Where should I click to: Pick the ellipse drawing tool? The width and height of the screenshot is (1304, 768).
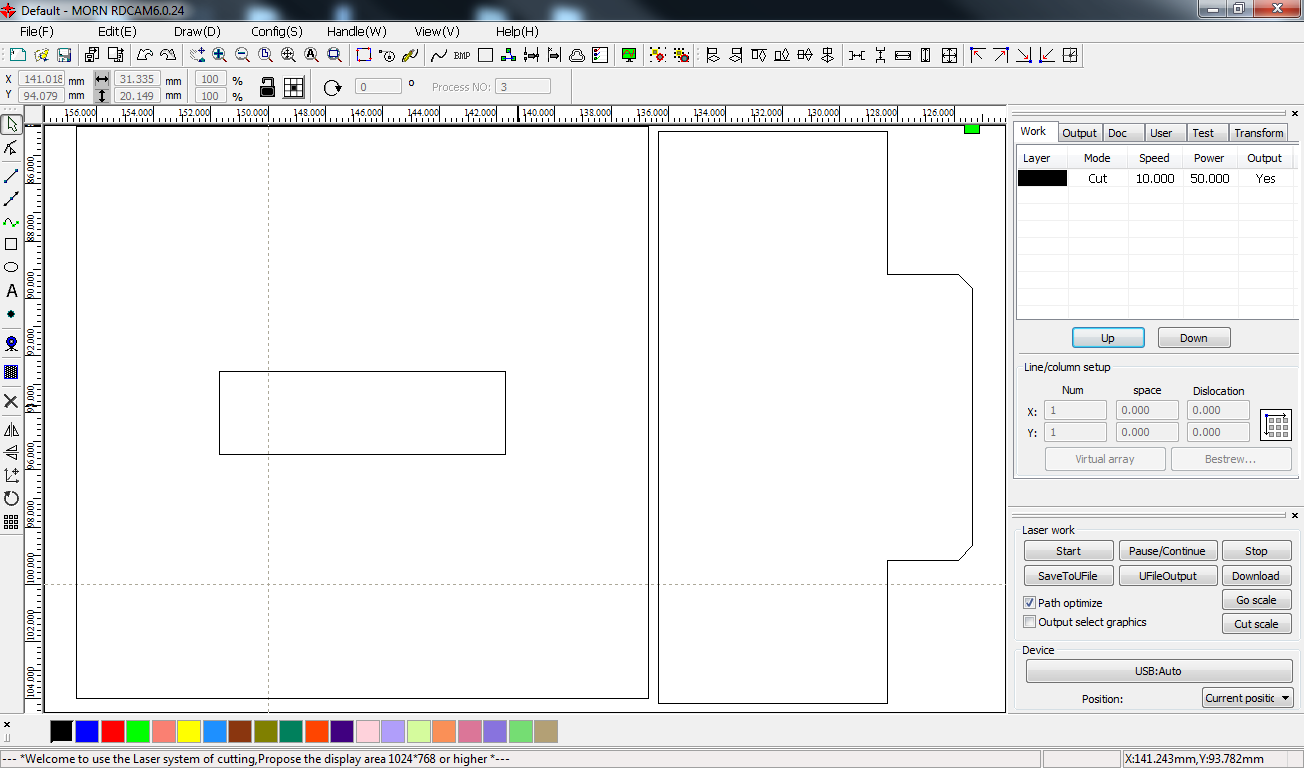(11, 267)
